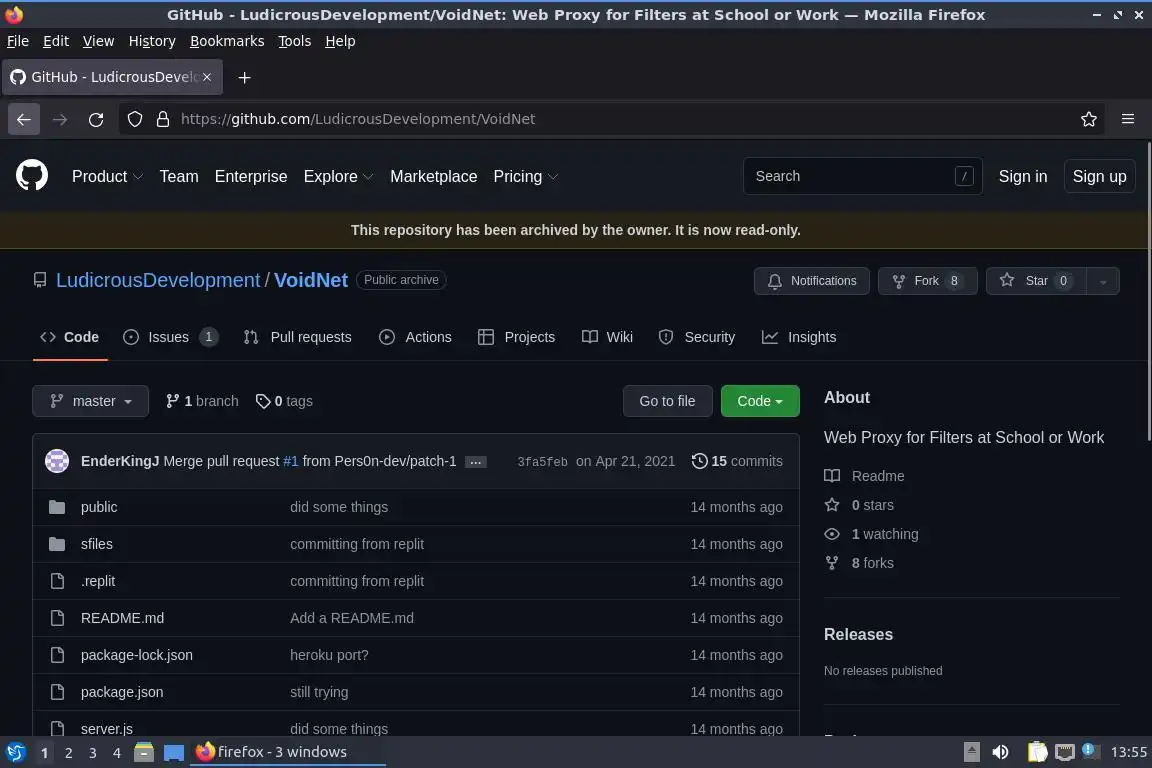Open the Tools menu
This screenshot has width=1152, height=768.
click(x=295, y=41)
